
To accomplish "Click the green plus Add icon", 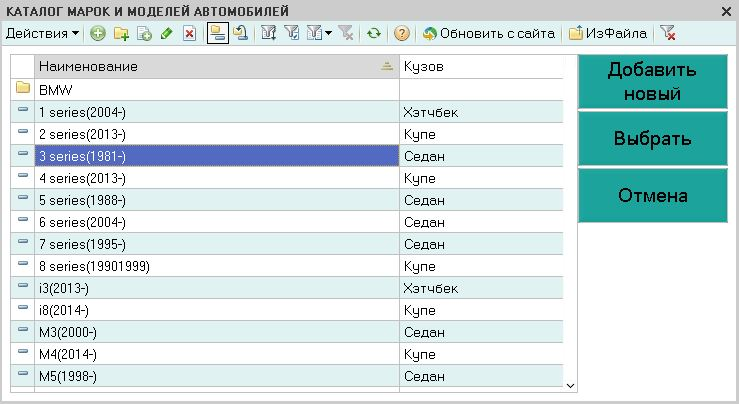I will 98,33.
